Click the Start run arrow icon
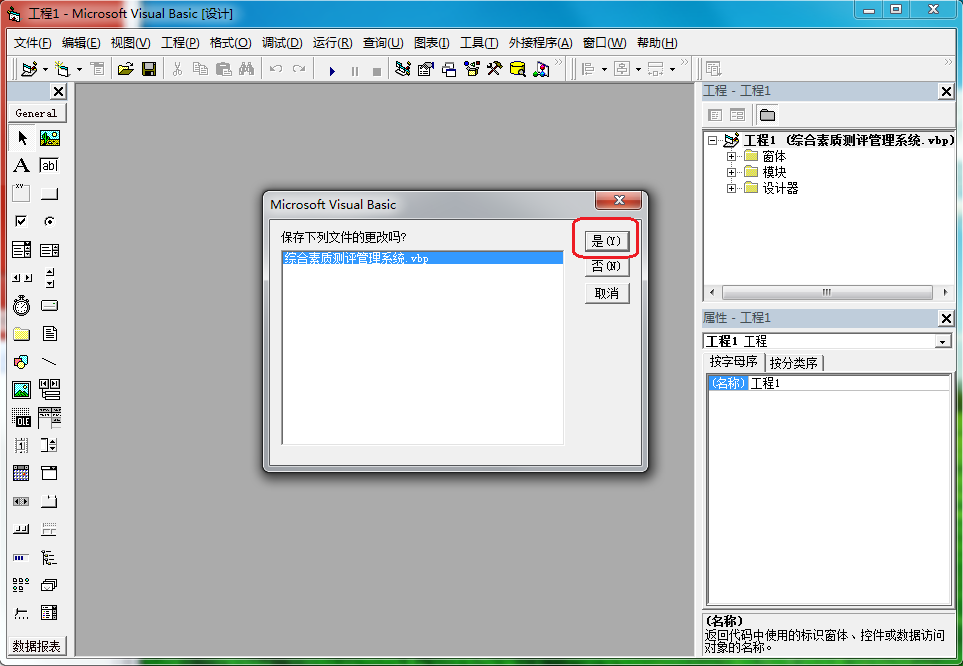 (332, 71)
